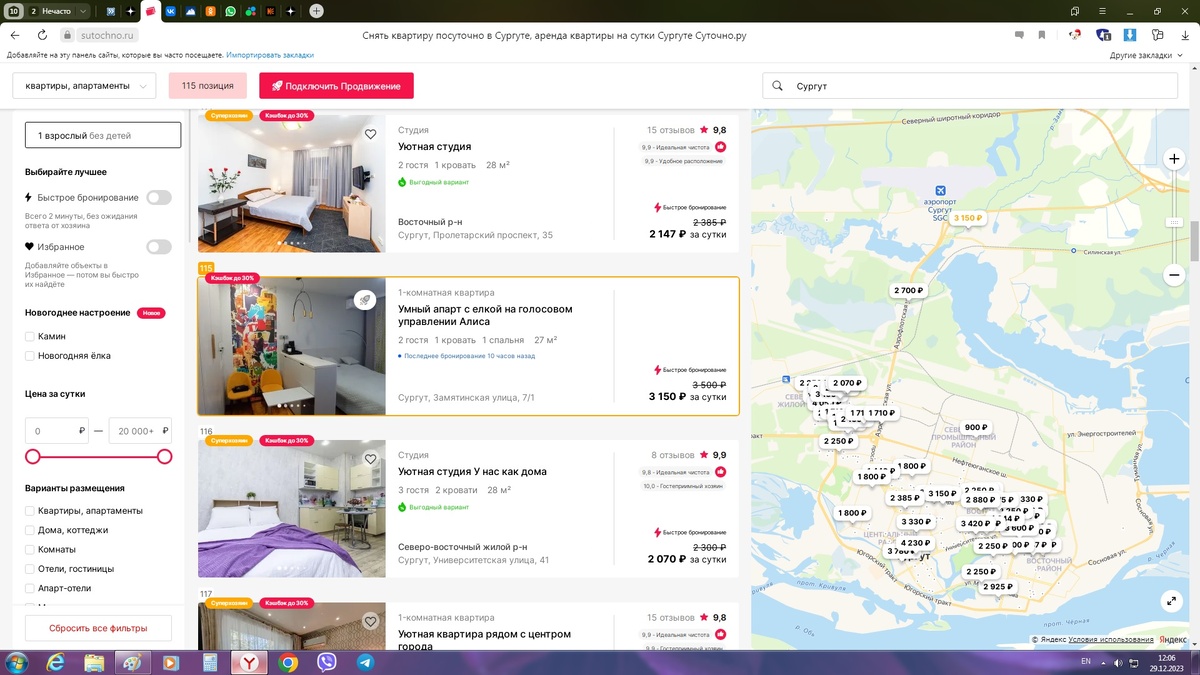Switch to the Odnoklassniki browser tab
Screen dimensions: 1200x675
pyautogui.click(x=210, y=11)
